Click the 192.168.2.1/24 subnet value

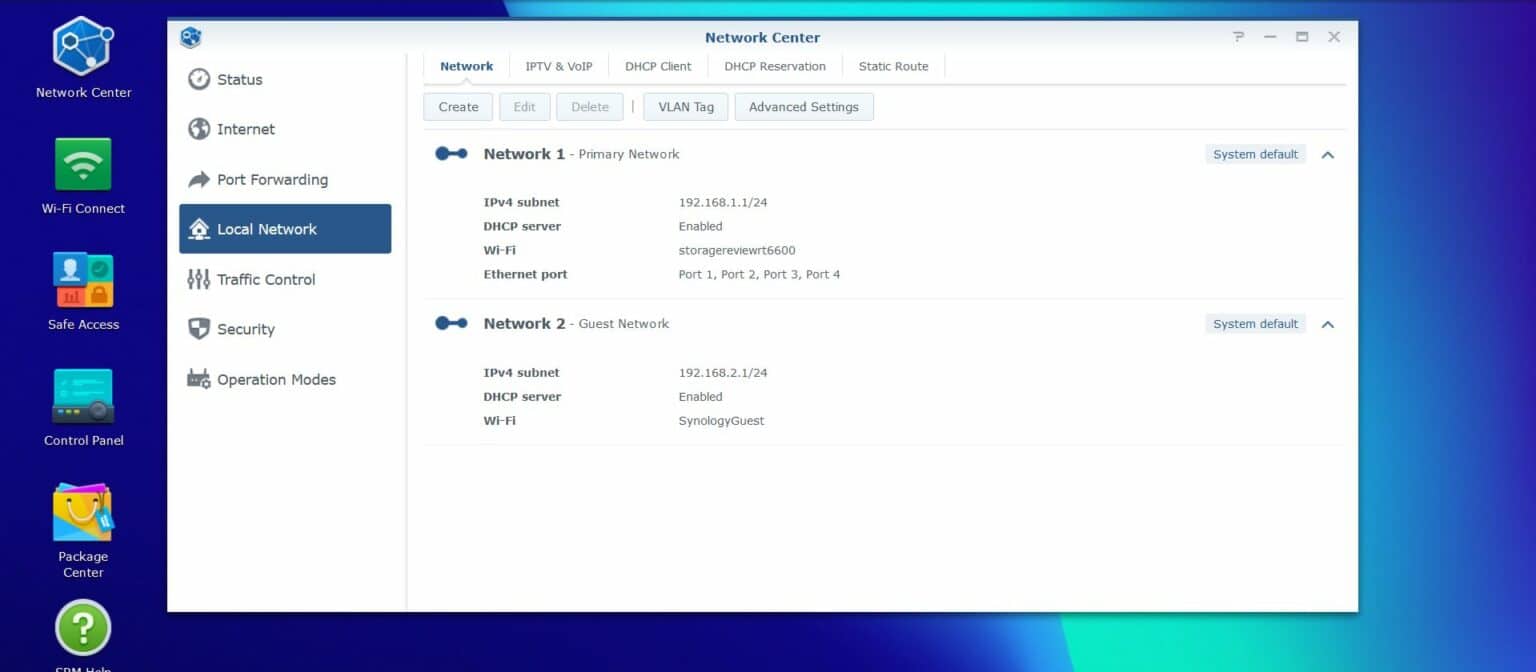[723, 373]
